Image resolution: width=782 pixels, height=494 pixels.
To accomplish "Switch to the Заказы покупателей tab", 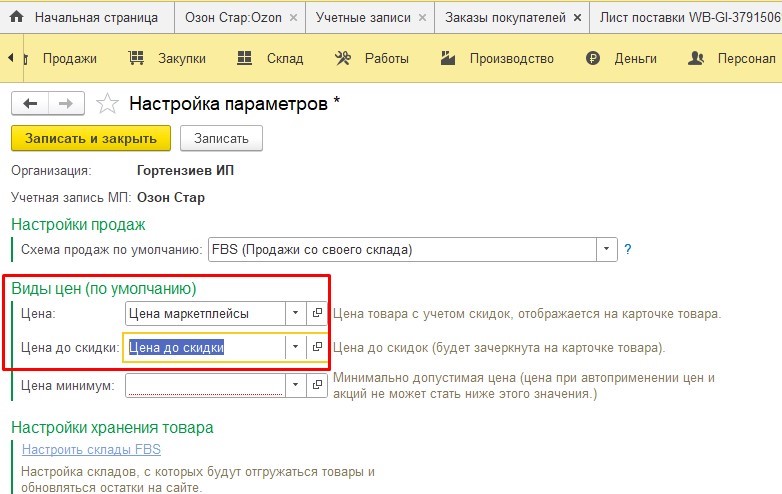I will point(505,17).
